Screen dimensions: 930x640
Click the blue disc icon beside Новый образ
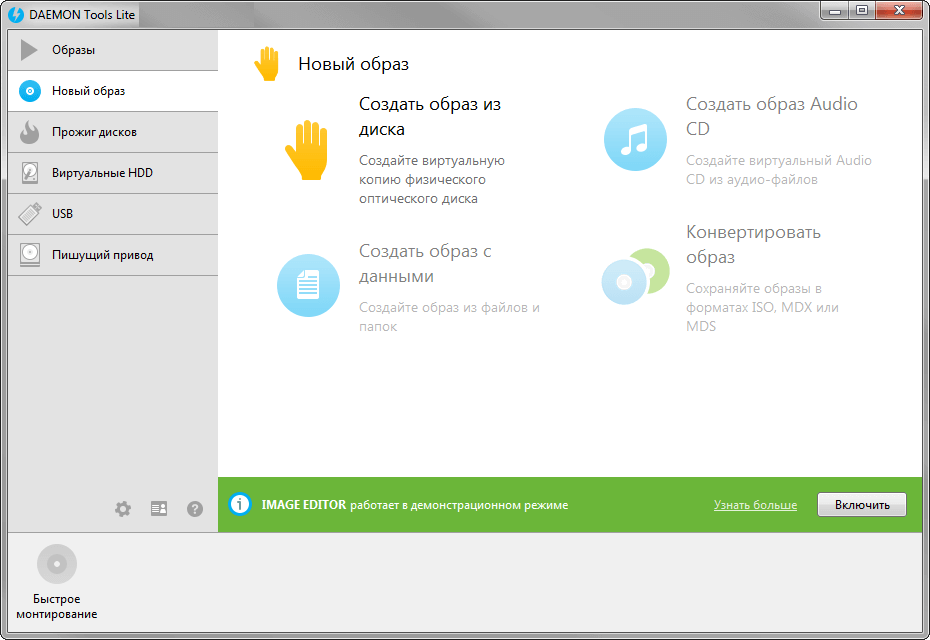point(30,91)
